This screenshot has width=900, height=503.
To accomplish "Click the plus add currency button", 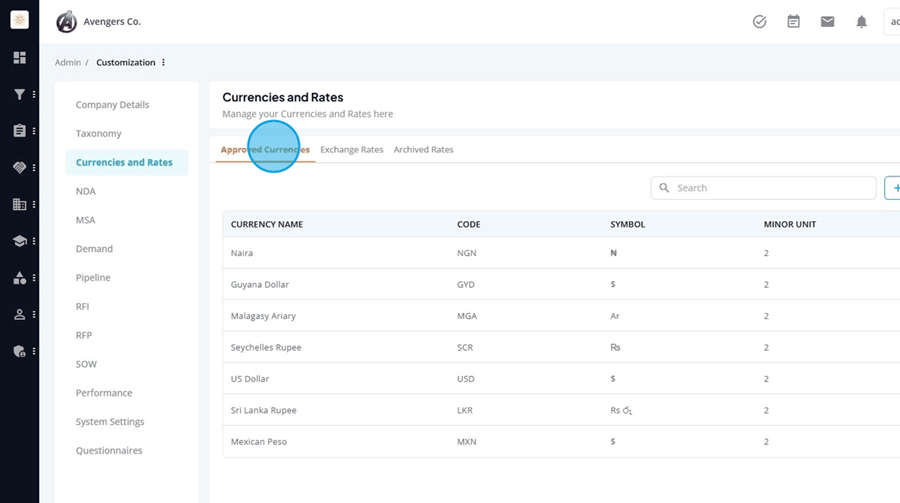I will tap(893, 188).
